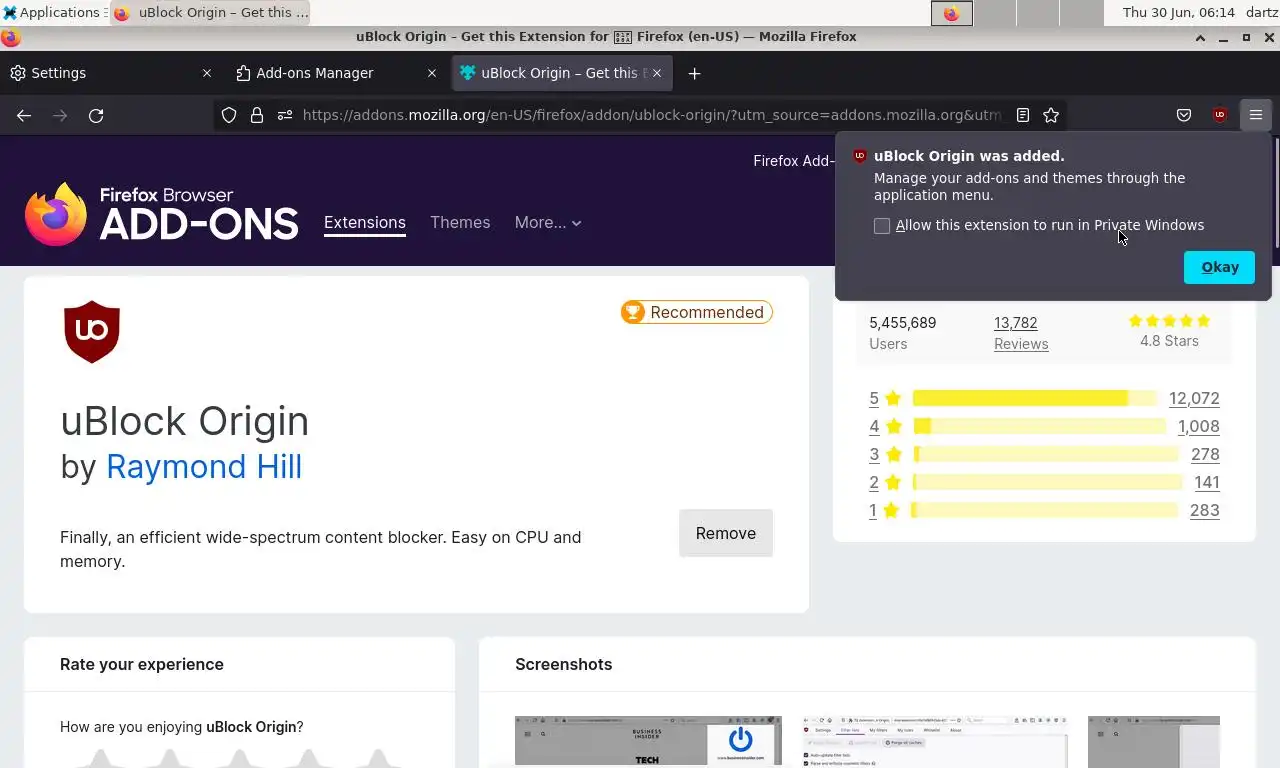
Task: Click the uBlock Origin shield logo
Action: (92, 331)
